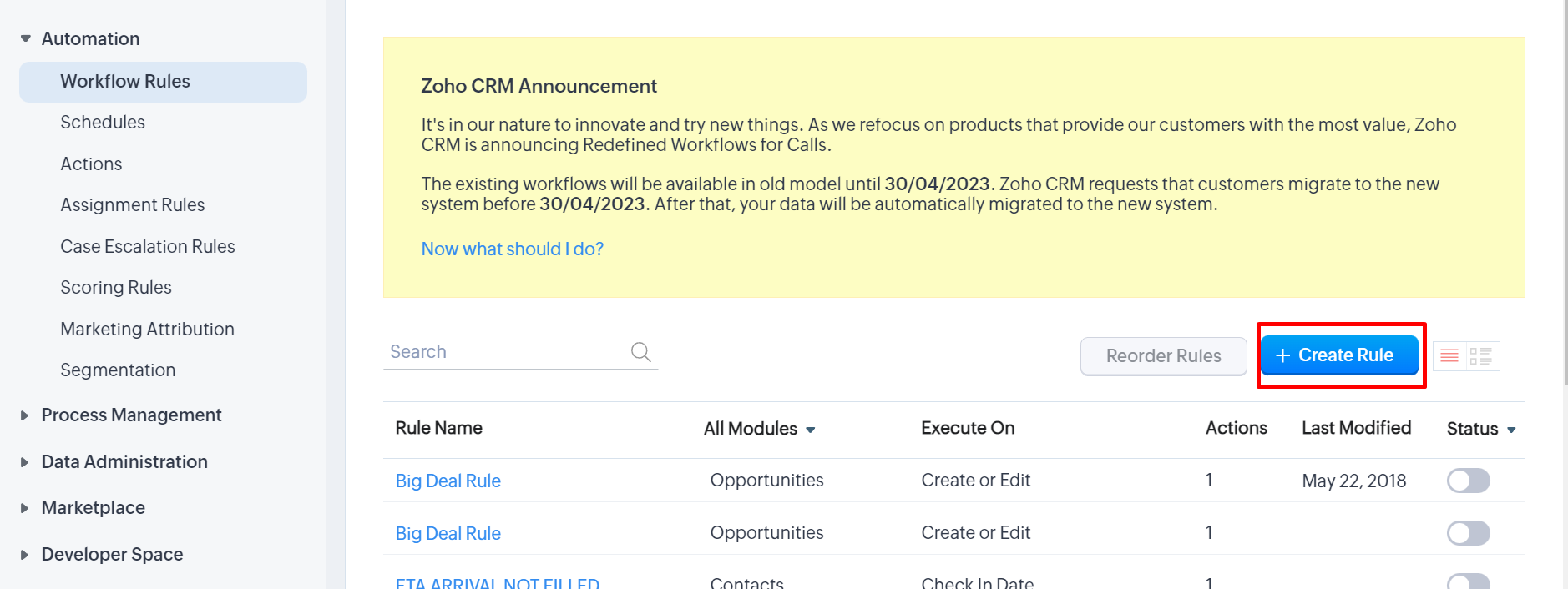Click Zoho CRM Announcement heading
This screenshot has width=1568, height=589.
point(539,86)
